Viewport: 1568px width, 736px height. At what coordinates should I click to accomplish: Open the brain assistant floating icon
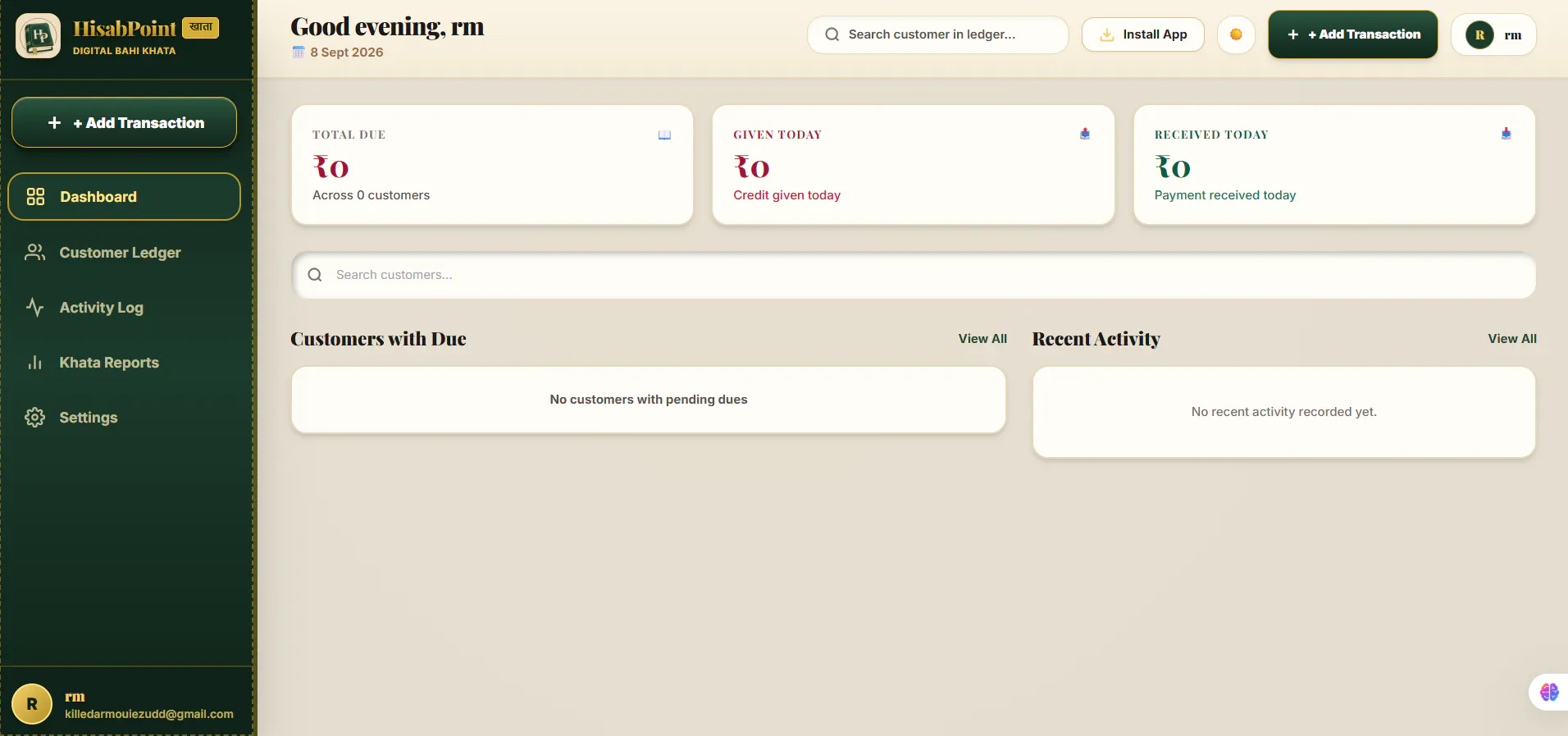point(1548,693)
